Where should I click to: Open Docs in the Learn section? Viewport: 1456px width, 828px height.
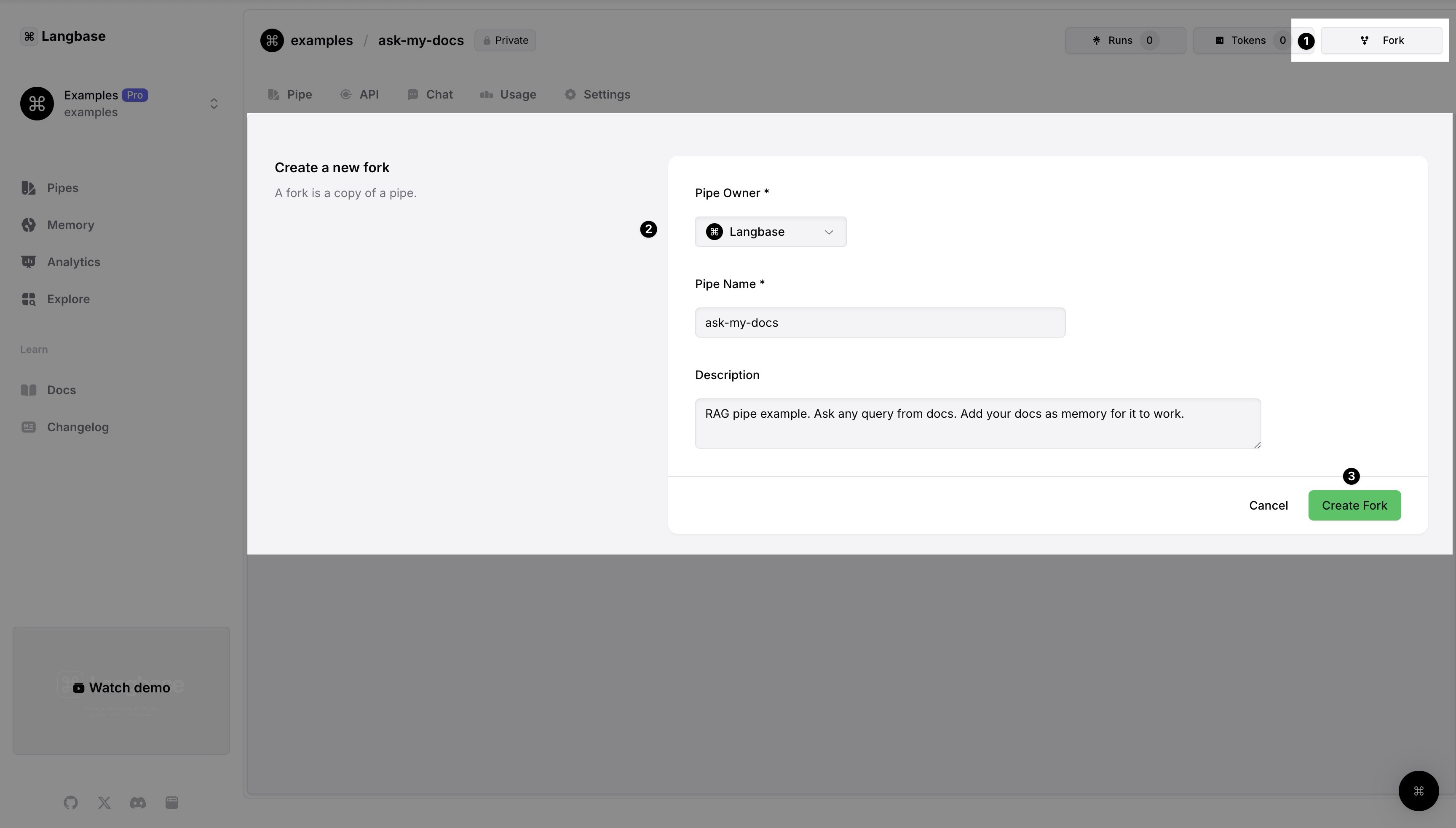pos(48,390)
